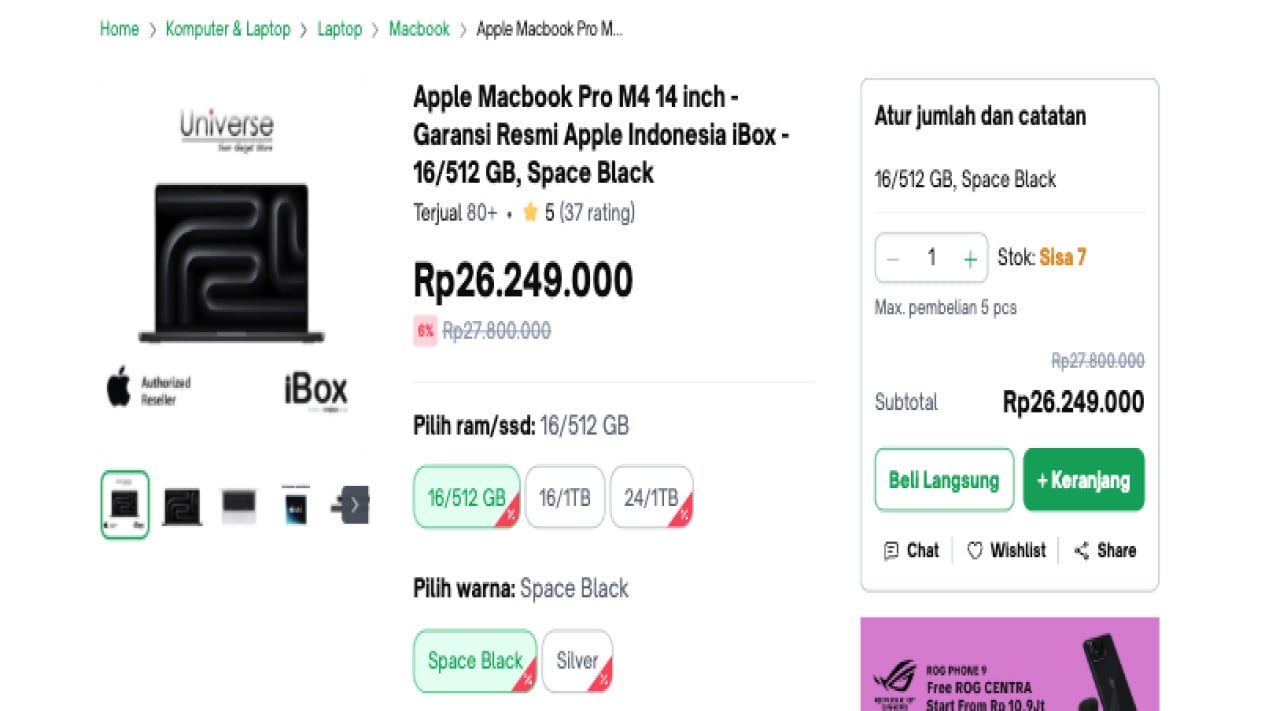Open Komputer & Laptop breadcrumb category
1265x711 pixels.
point(228,29)
